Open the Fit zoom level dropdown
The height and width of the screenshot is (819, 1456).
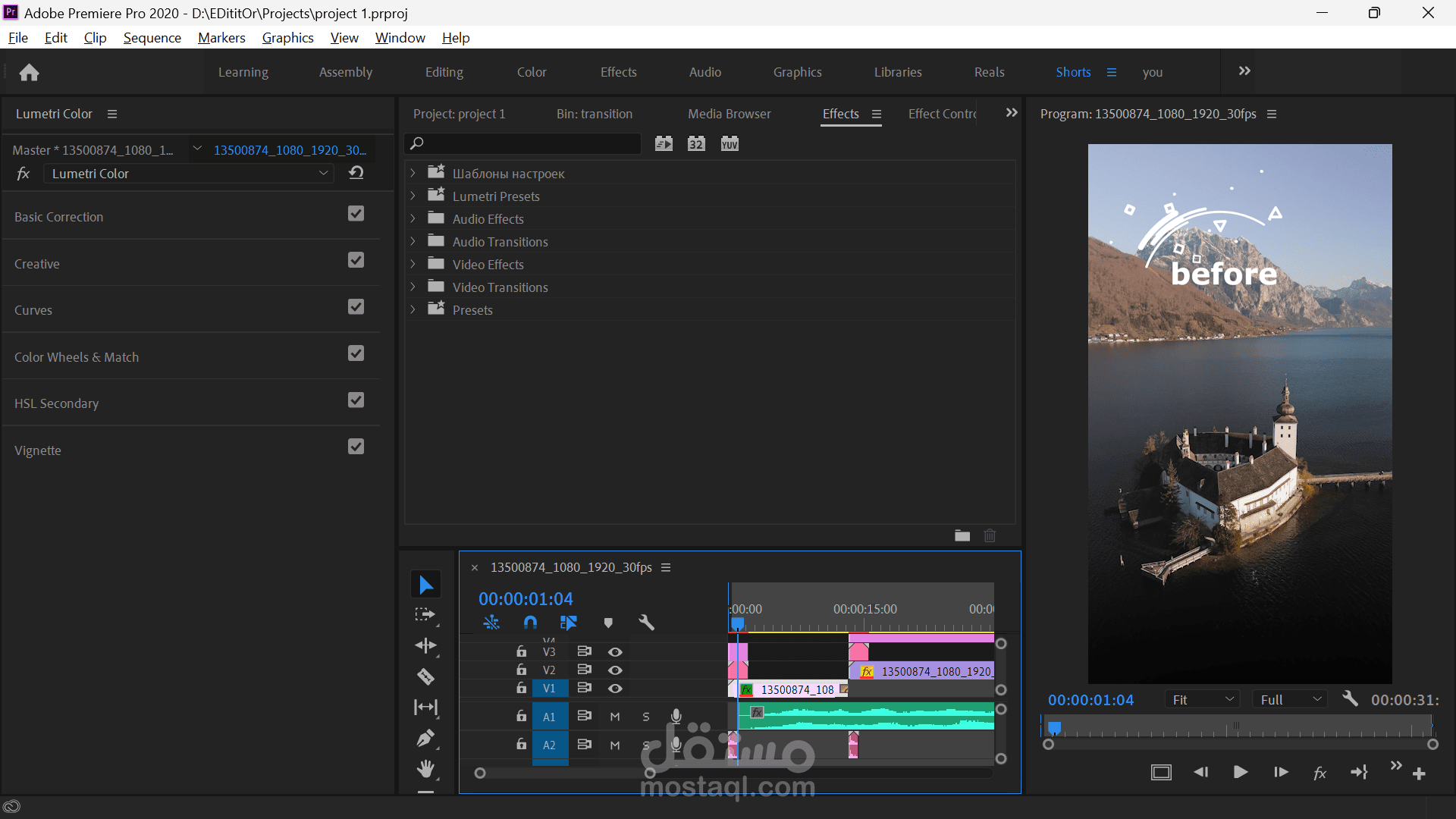[x=1203, y=700]
